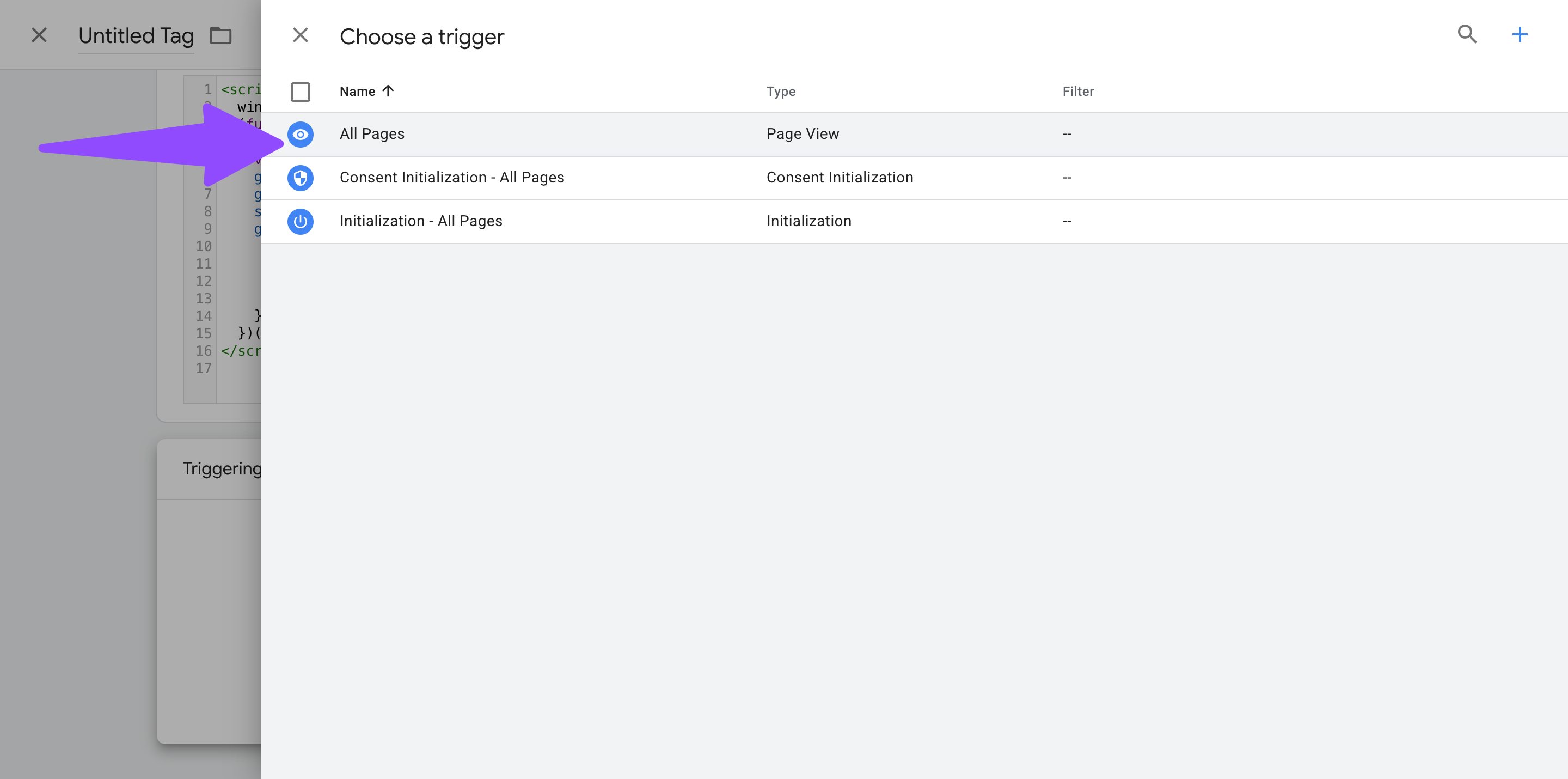Click the Untitled Tag name field
Image resolution: width=1568 pixels, height=779 pixels.
(x=136, y=36)
